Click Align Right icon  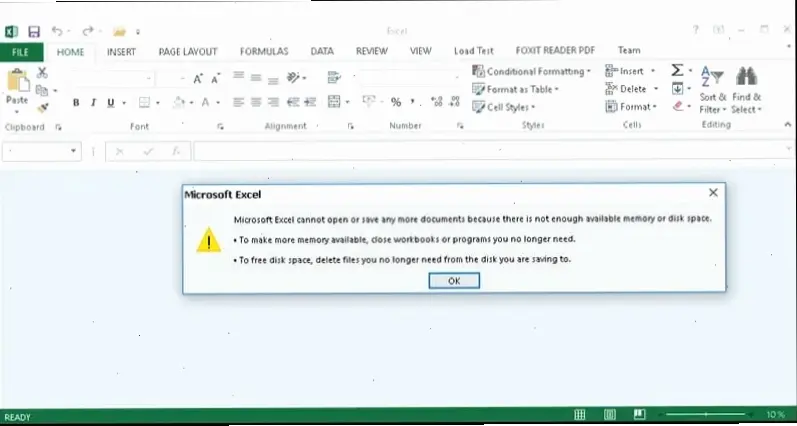click(273, 102)
